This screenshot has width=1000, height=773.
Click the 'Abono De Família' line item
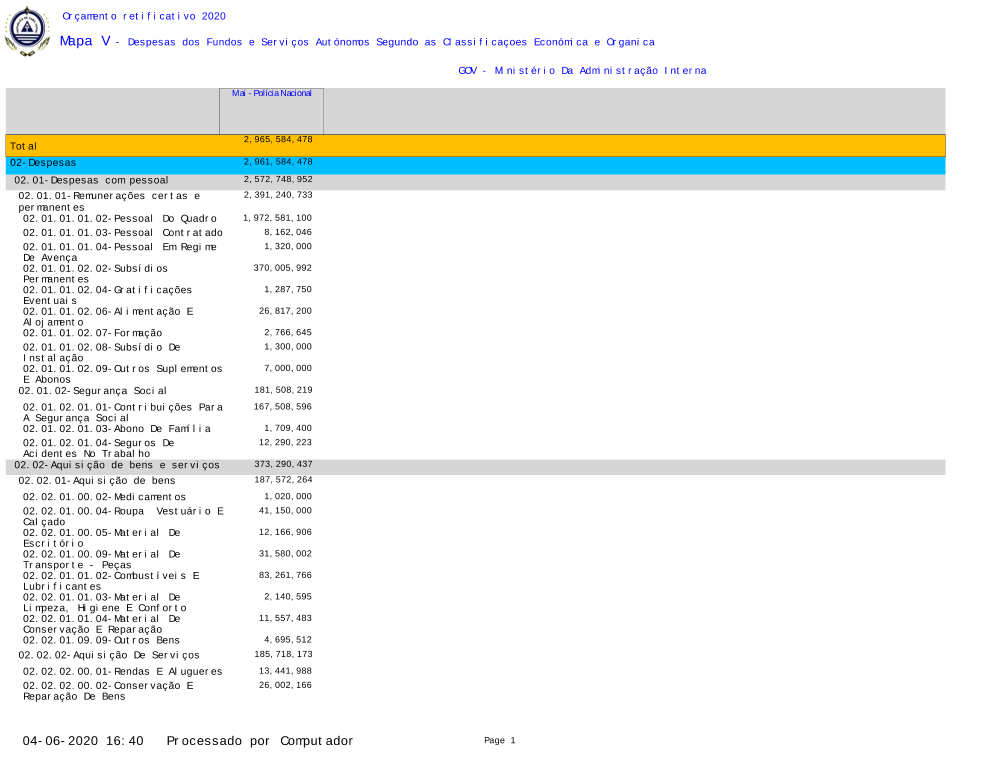tap(116, 429)
